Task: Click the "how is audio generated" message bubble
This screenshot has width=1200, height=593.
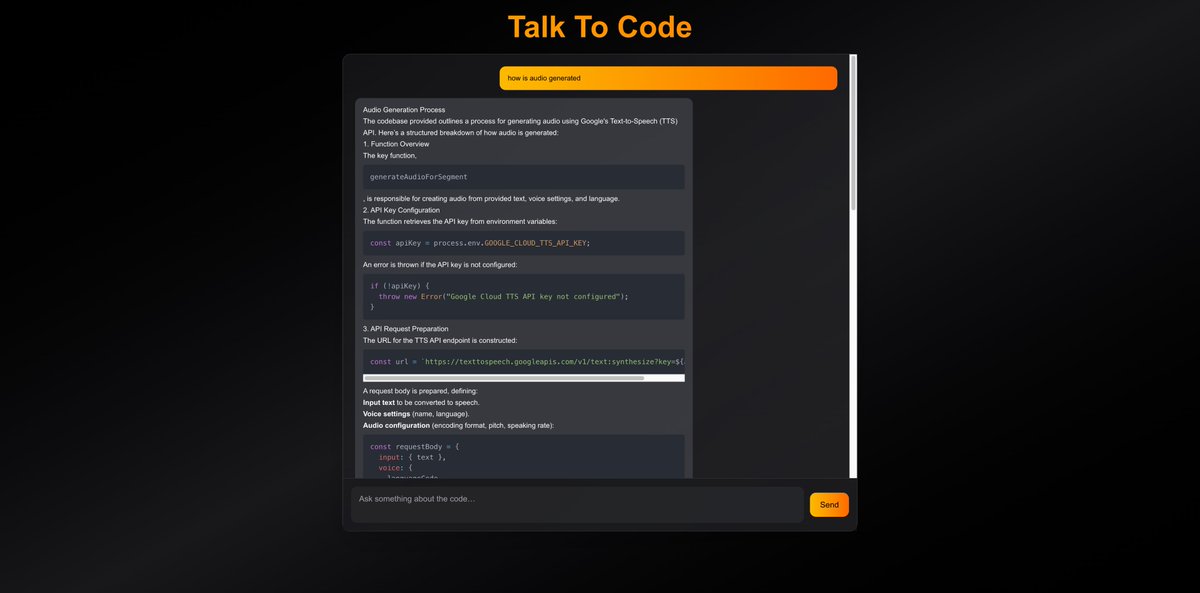Action: pos(668,78)
